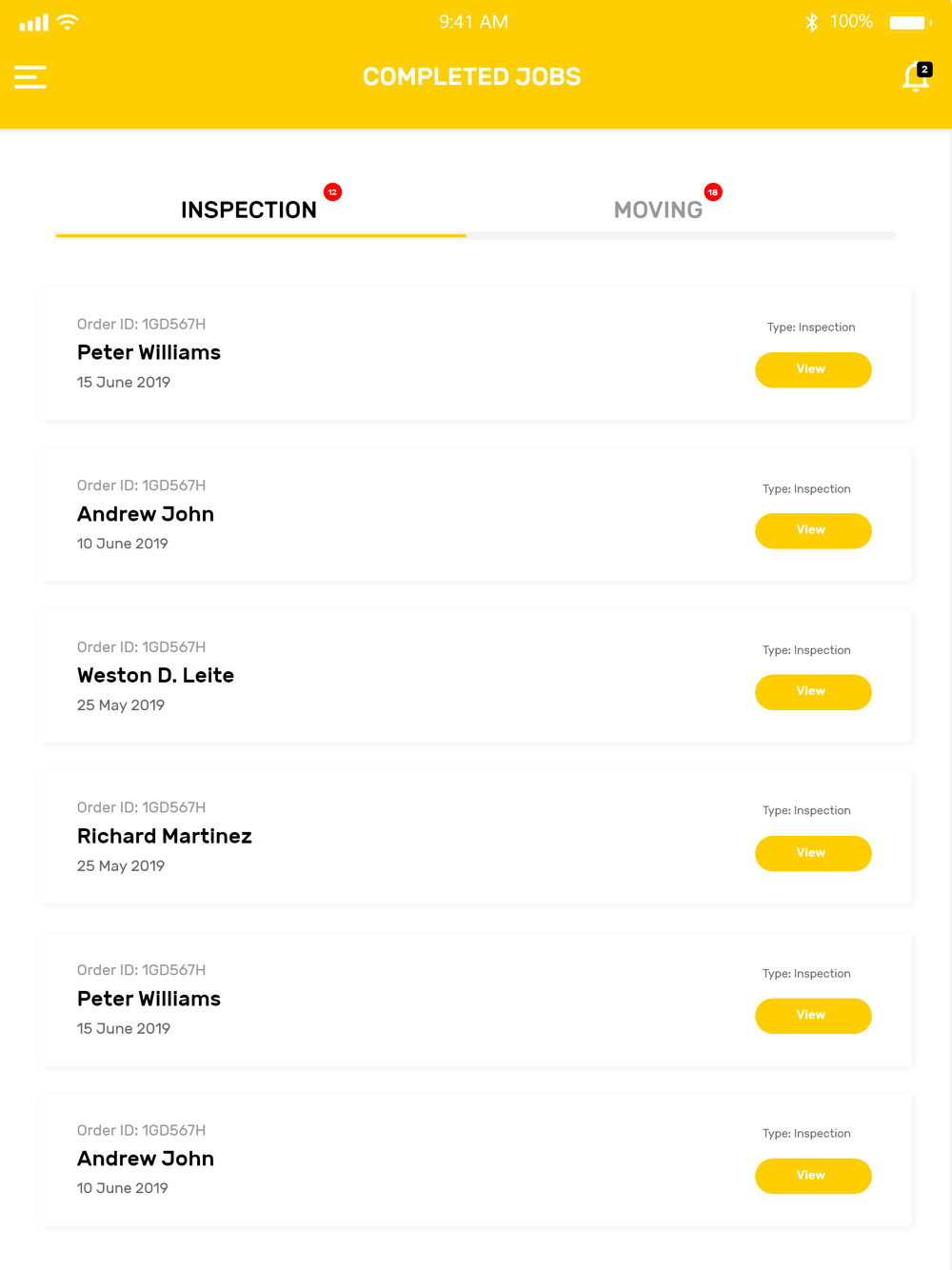Screen dimensions: 952x1270
Task: Tap the Wi-Fi status icon
Action: (68, 22)
